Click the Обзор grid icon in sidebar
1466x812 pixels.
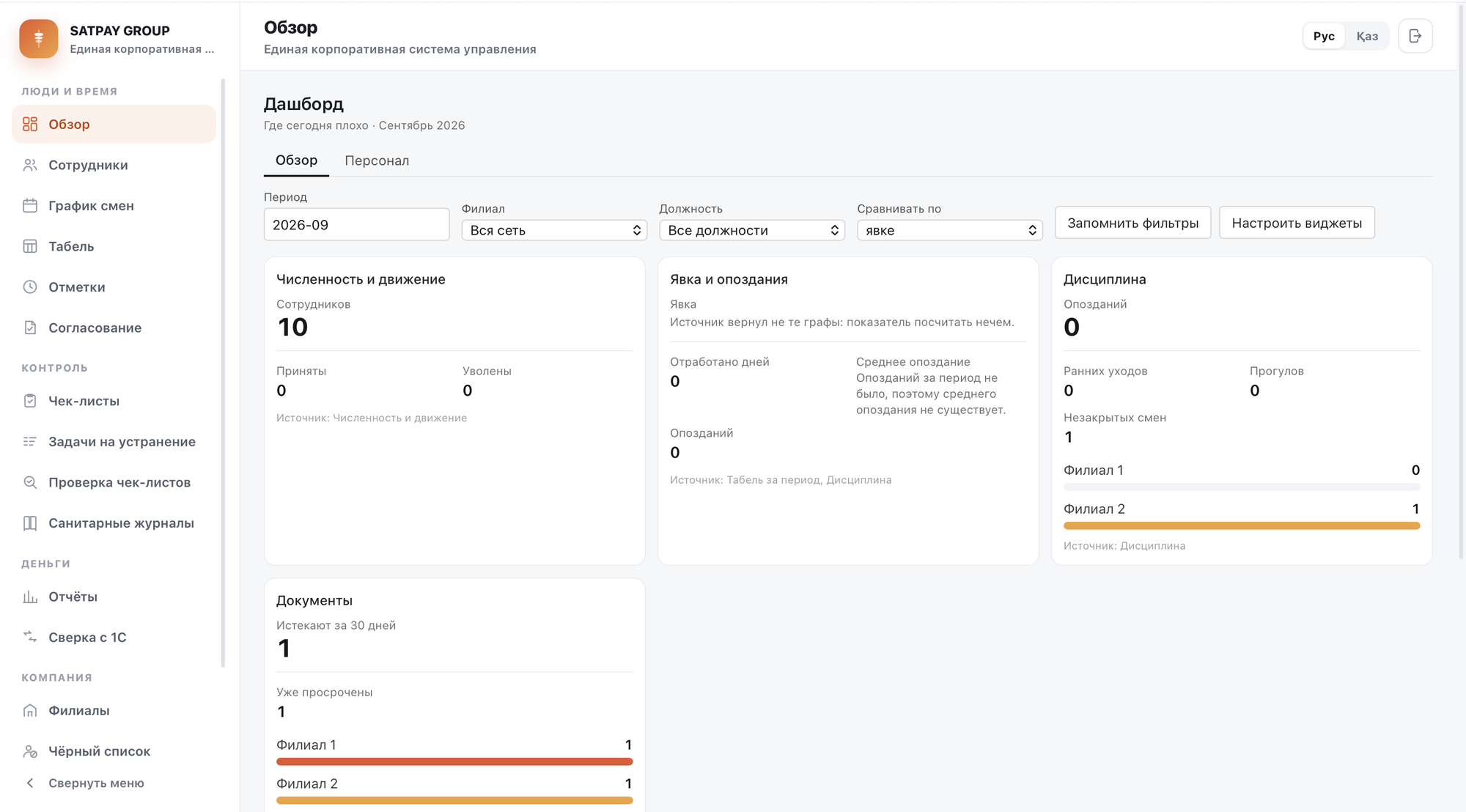pos(30,124)
